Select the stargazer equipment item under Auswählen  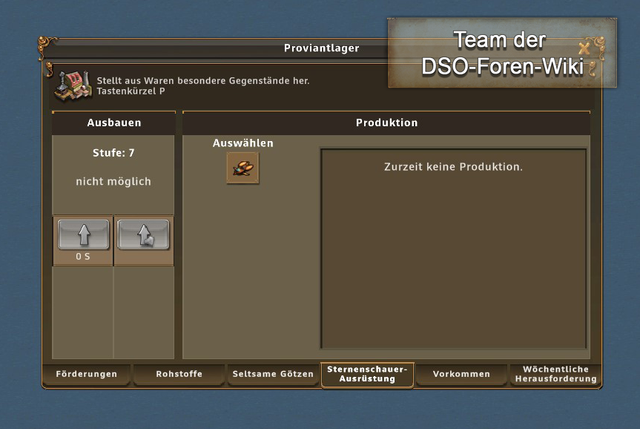coord(243,168)
